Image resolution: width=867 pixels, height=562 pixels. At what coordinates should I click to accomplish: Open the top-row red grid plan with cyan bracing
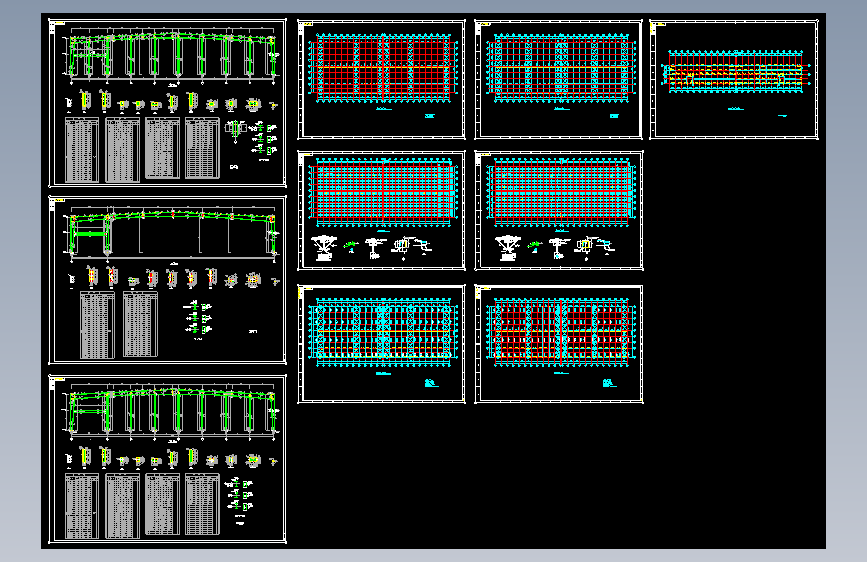click(382, 80)
